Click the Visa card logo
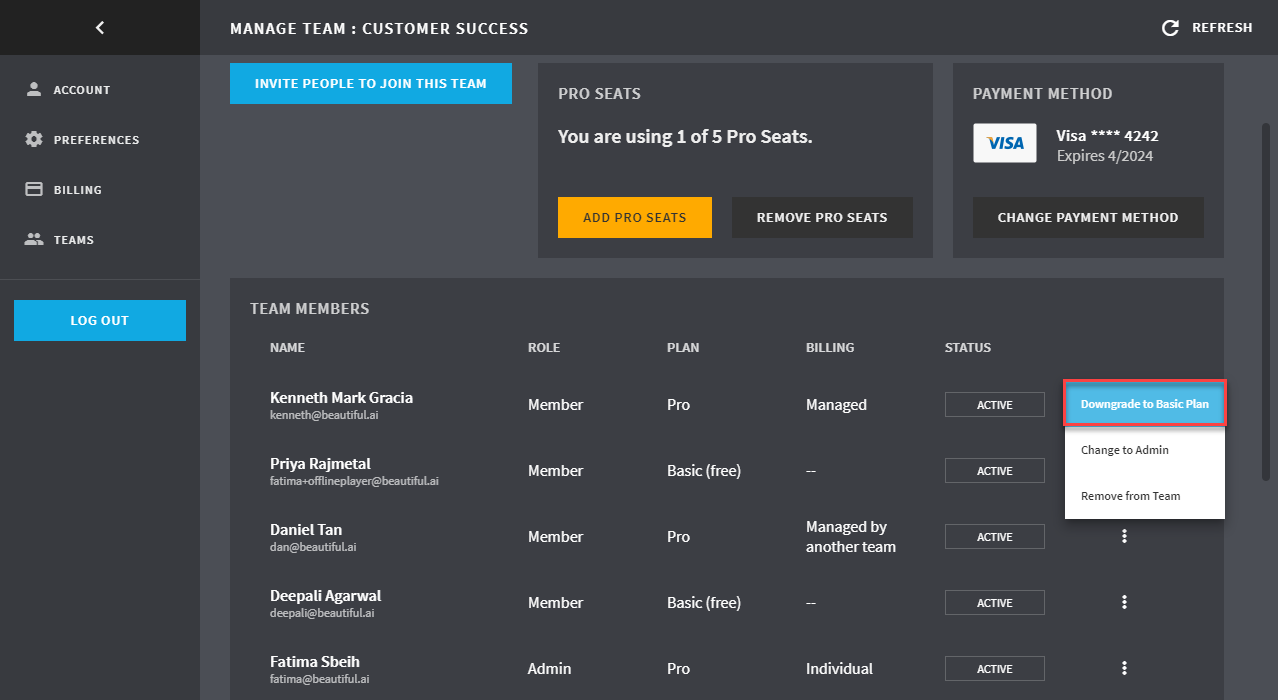The image size is (1278, 700). click(1005, 143)
